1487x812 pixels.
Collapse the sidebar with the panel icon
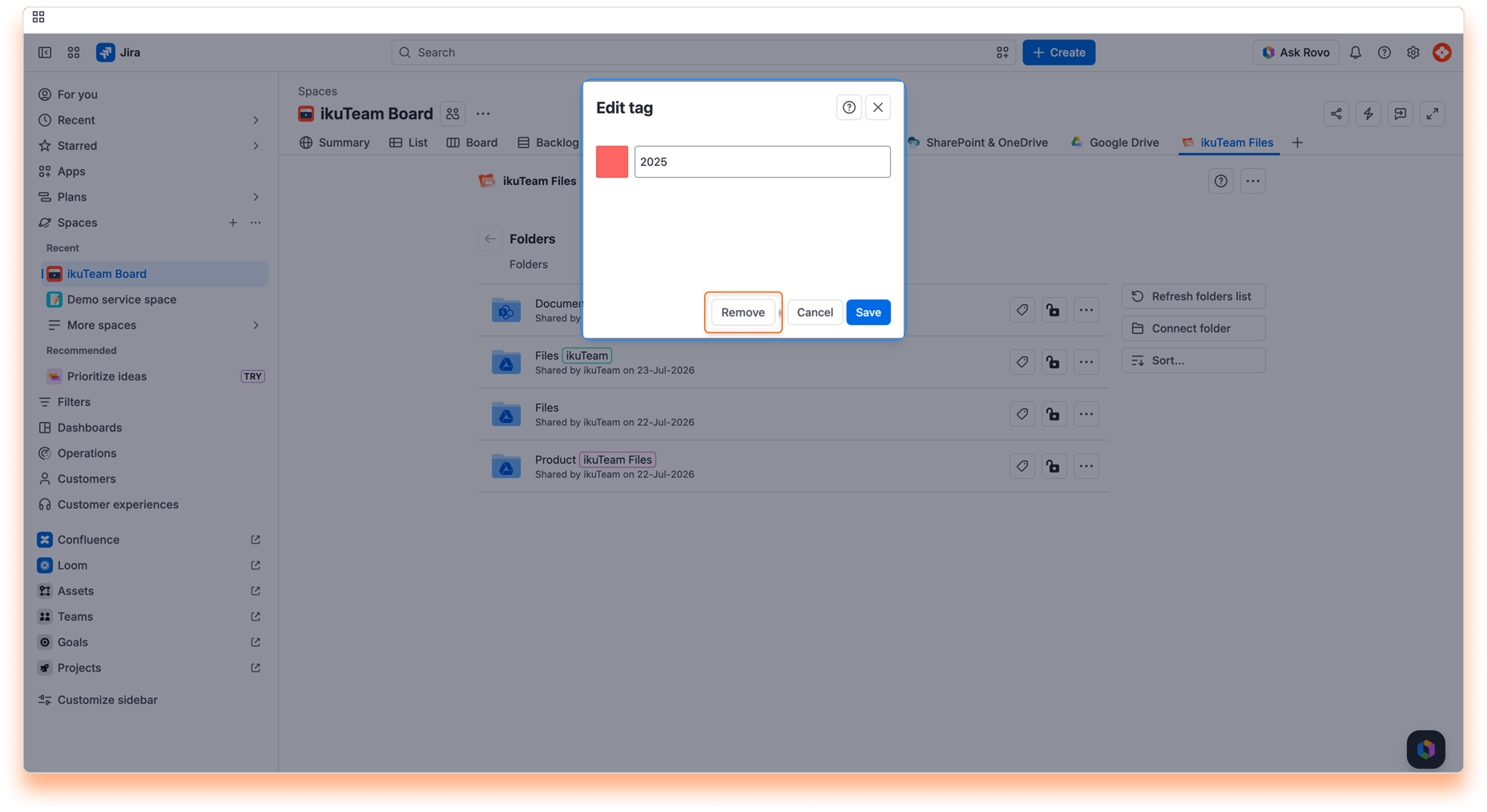pos(45,52)
